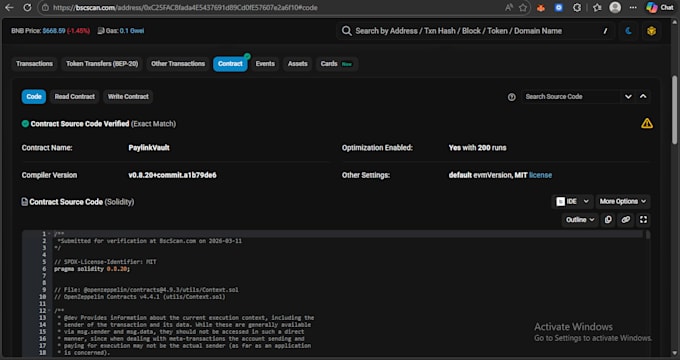680x360 pixels.
Task: Open the Write Contract sub-tab
Action: (x=128, y=96)
